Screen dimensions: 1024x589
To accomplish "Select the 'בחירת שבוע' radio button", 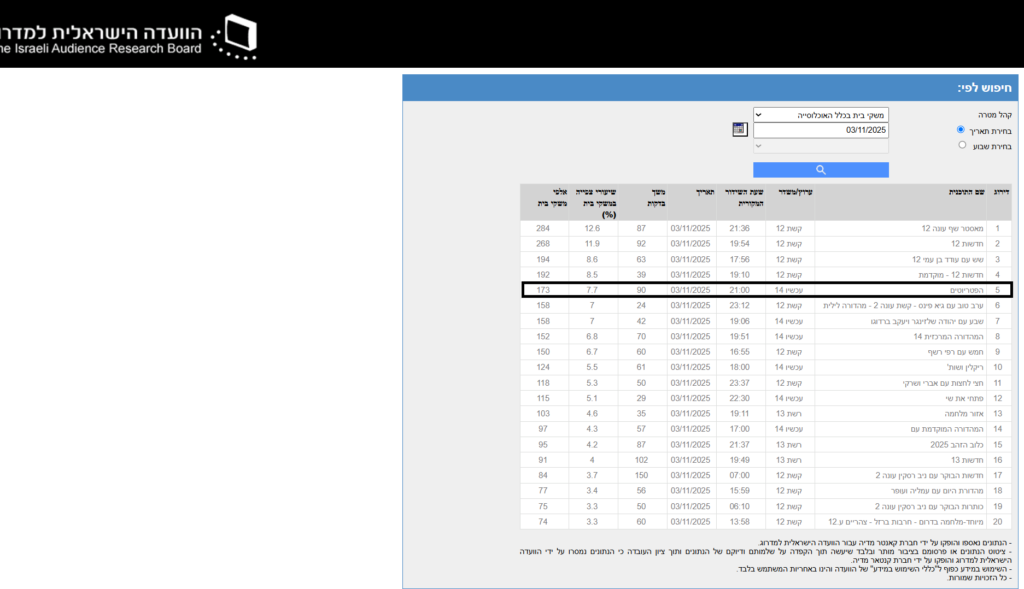I will tap(962, 145).
